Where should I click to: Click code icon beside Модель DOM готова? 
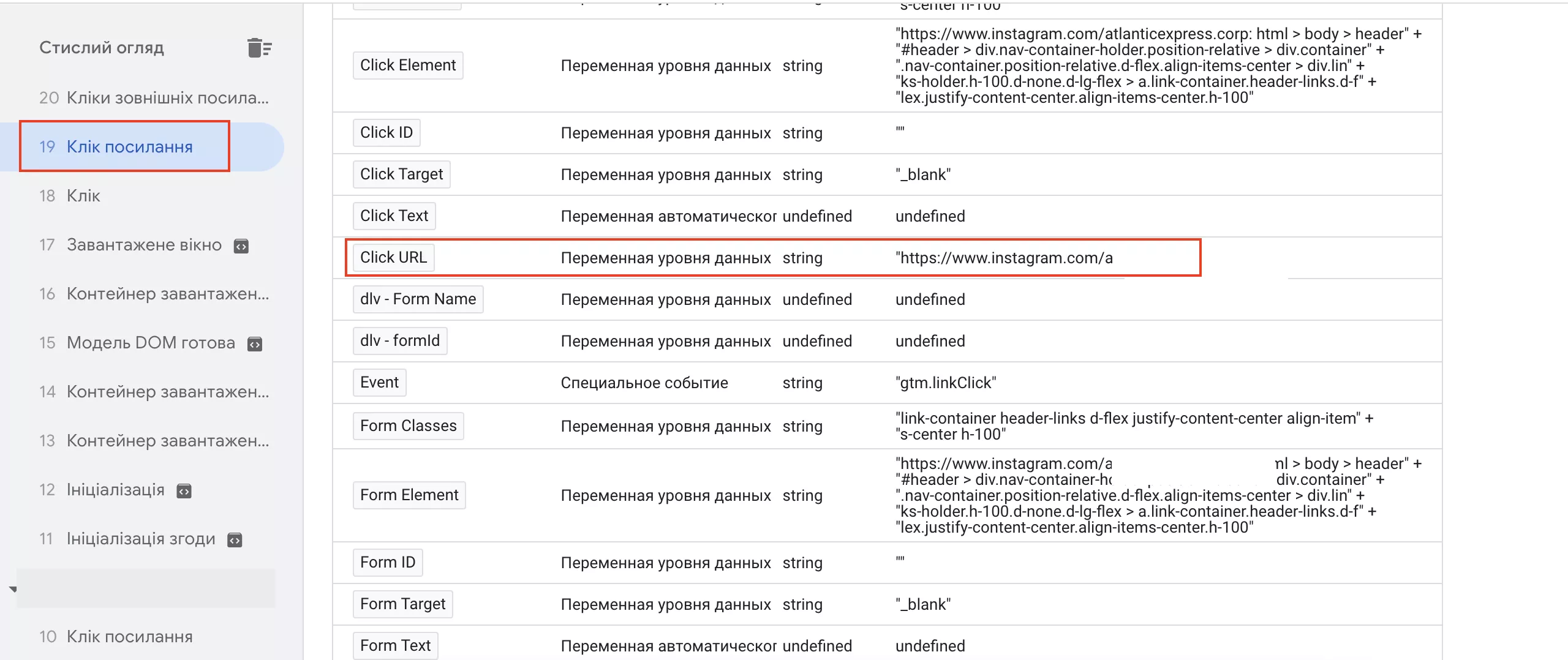(255, 344)
